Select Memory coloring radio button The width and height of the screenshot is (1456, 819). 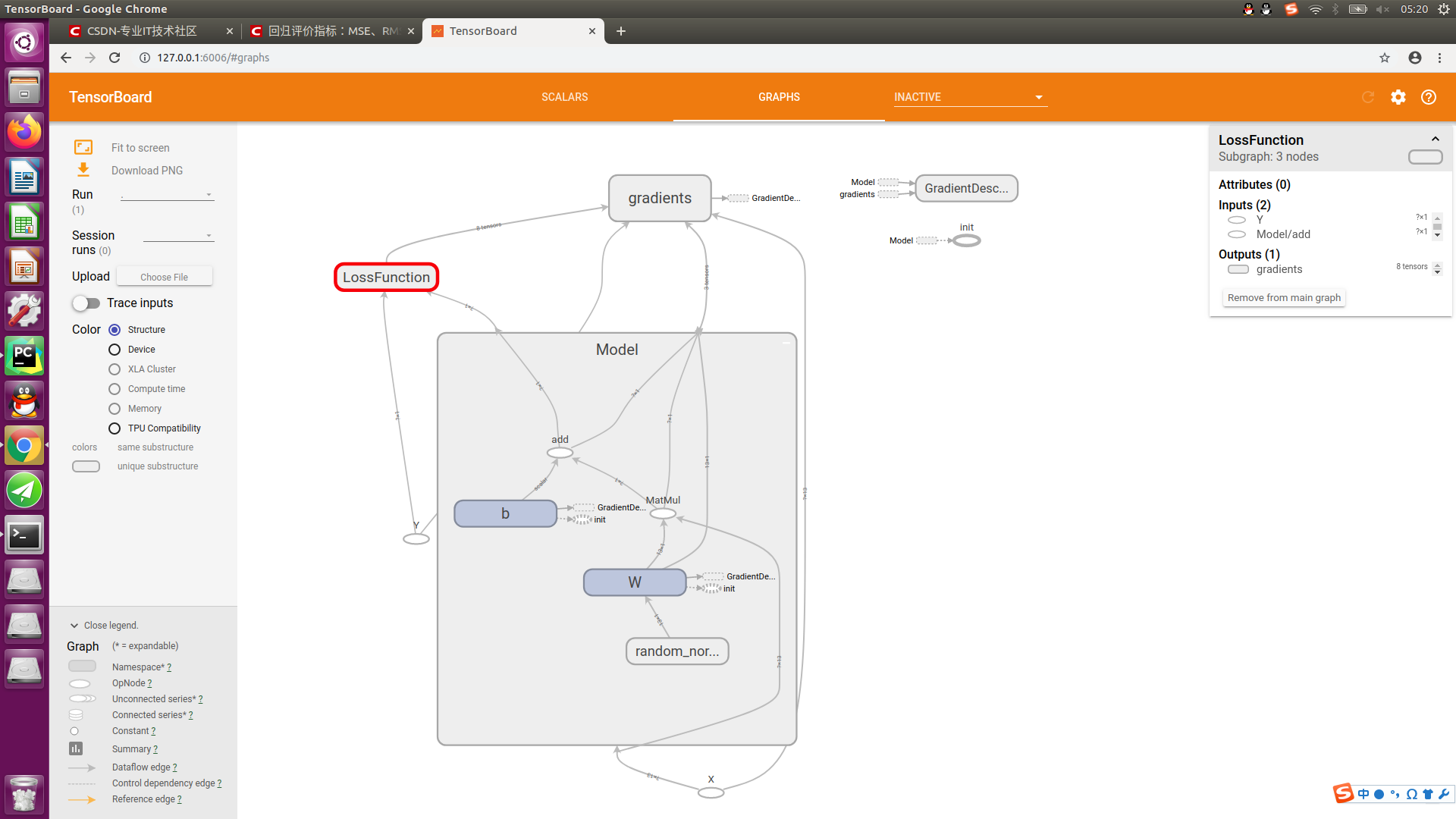pos(115,408)
